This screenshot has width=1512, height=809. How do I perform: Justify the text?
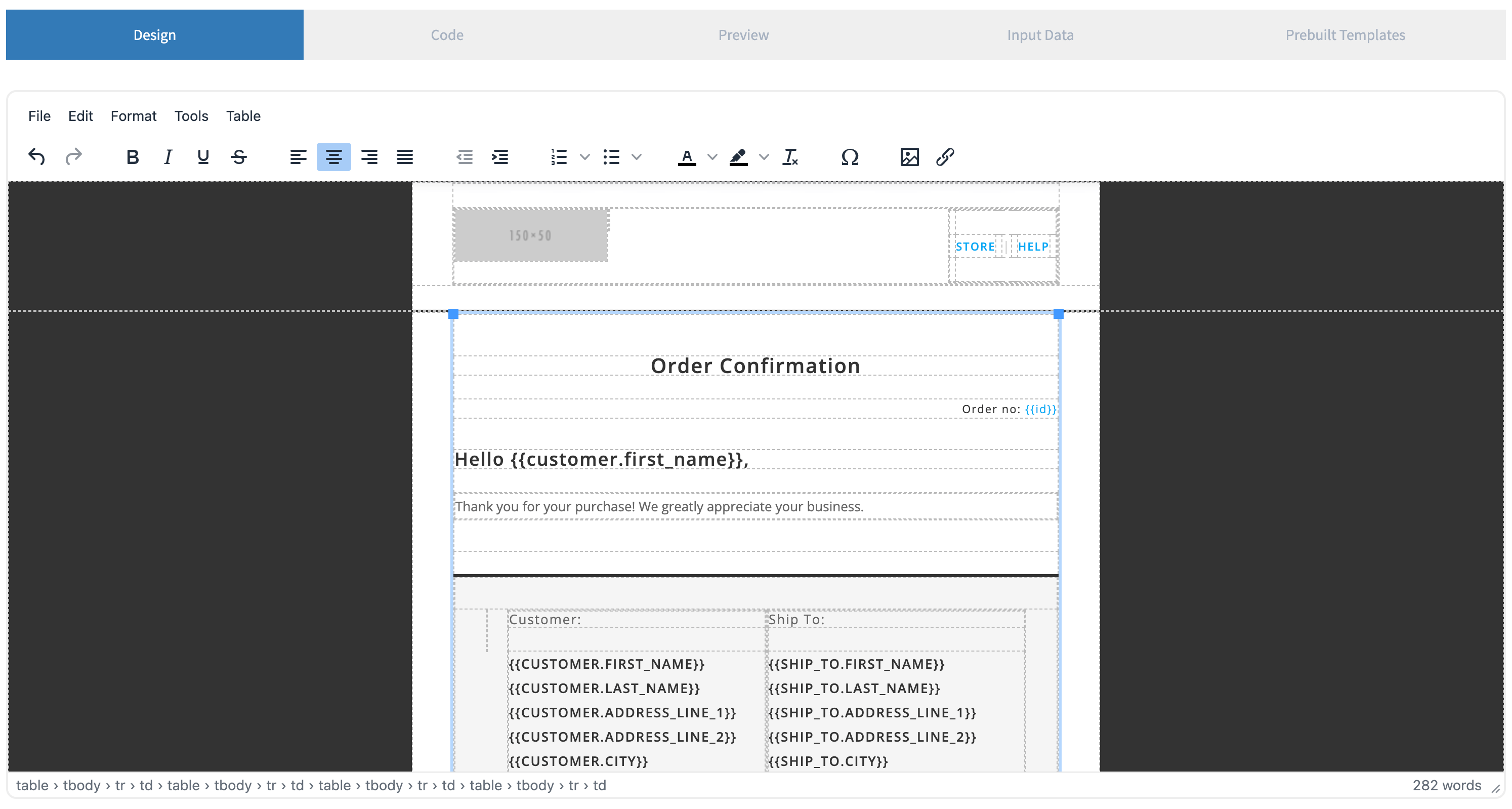click(405, 157)
